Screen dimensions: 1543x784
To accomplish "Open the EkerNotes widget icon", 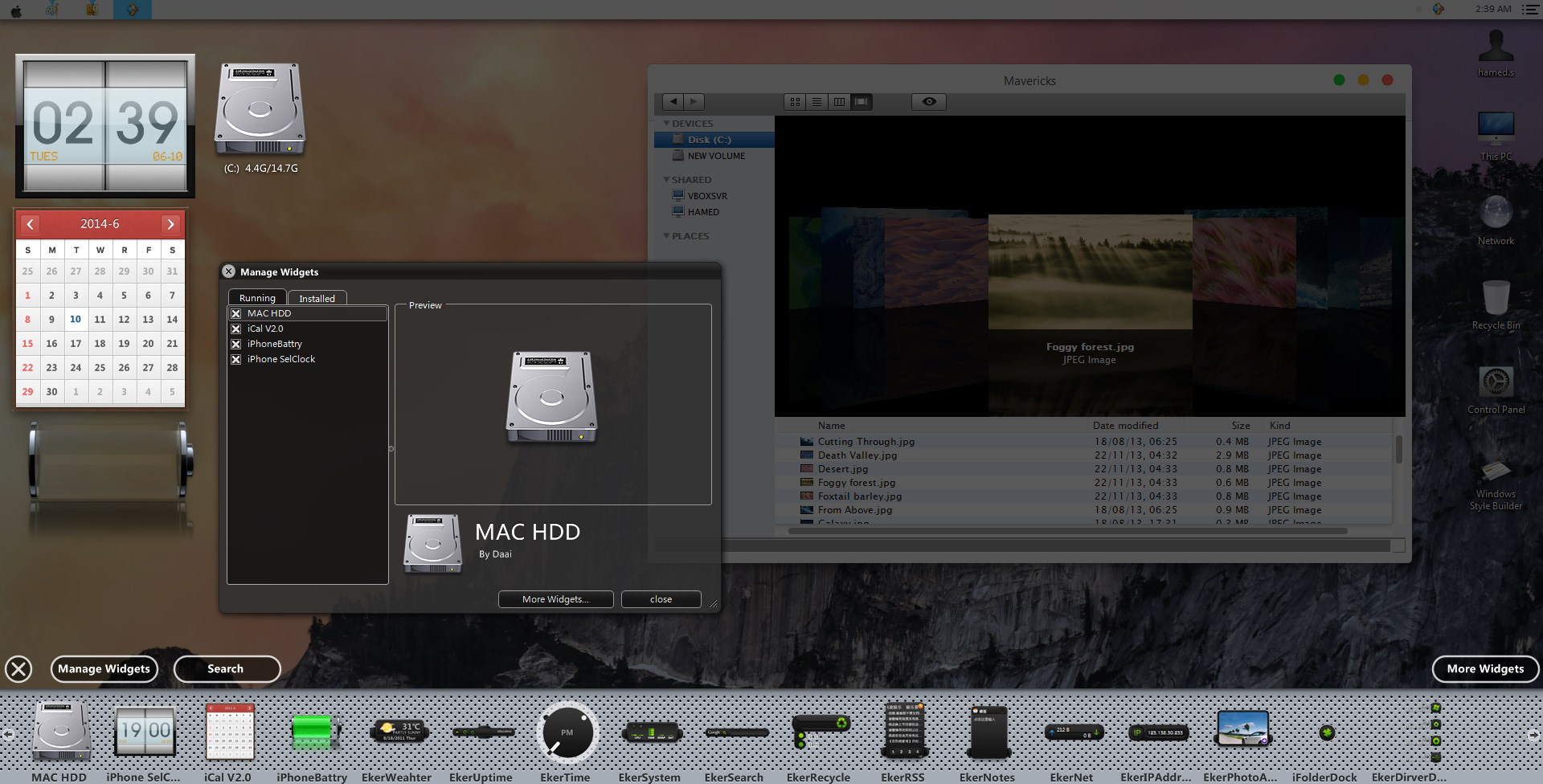I will point(988,732).
